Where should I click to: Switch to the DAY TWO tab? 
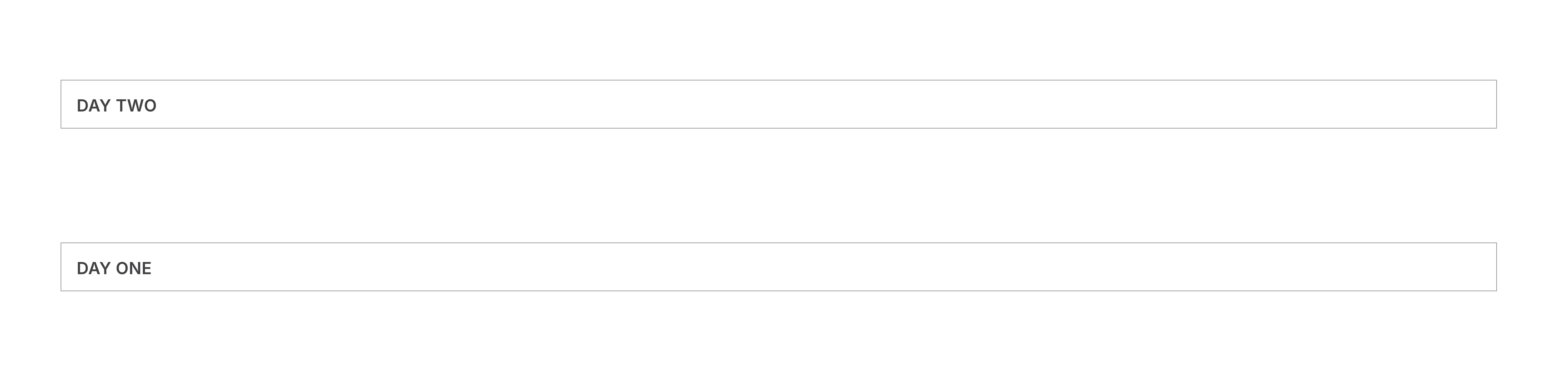pyautogui.click(x=778, y=104)
